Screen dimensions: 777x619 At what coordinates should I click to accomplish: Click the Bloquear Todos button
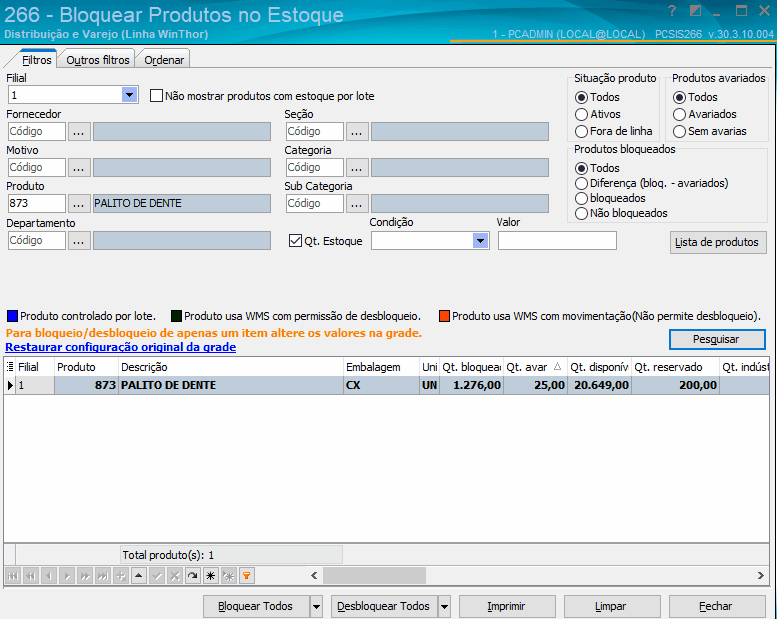(256, 606)
